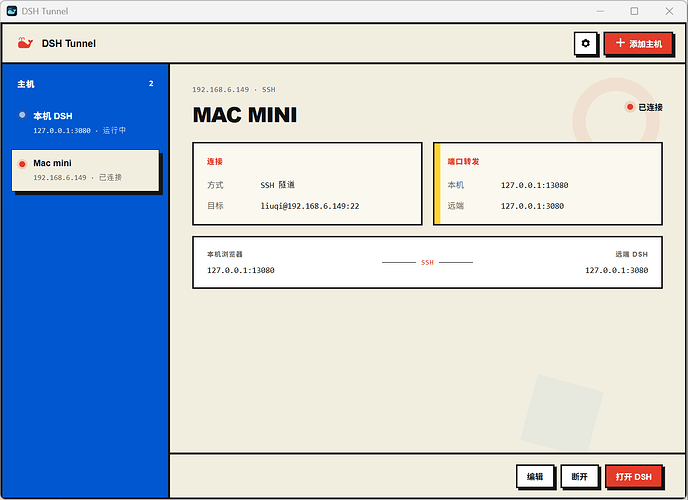Click the 127.0.0.1:3080 远端 value in 端口转发 card
The width and height of the screenshot is (688, 500).
coord(532,206)
